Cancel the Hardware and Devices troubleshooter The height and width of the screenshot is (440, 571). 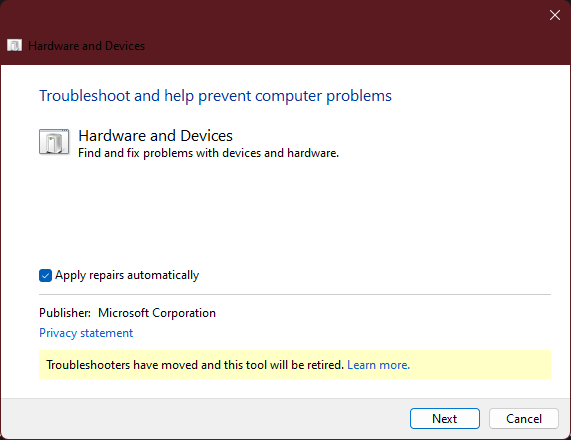[524, 419]
